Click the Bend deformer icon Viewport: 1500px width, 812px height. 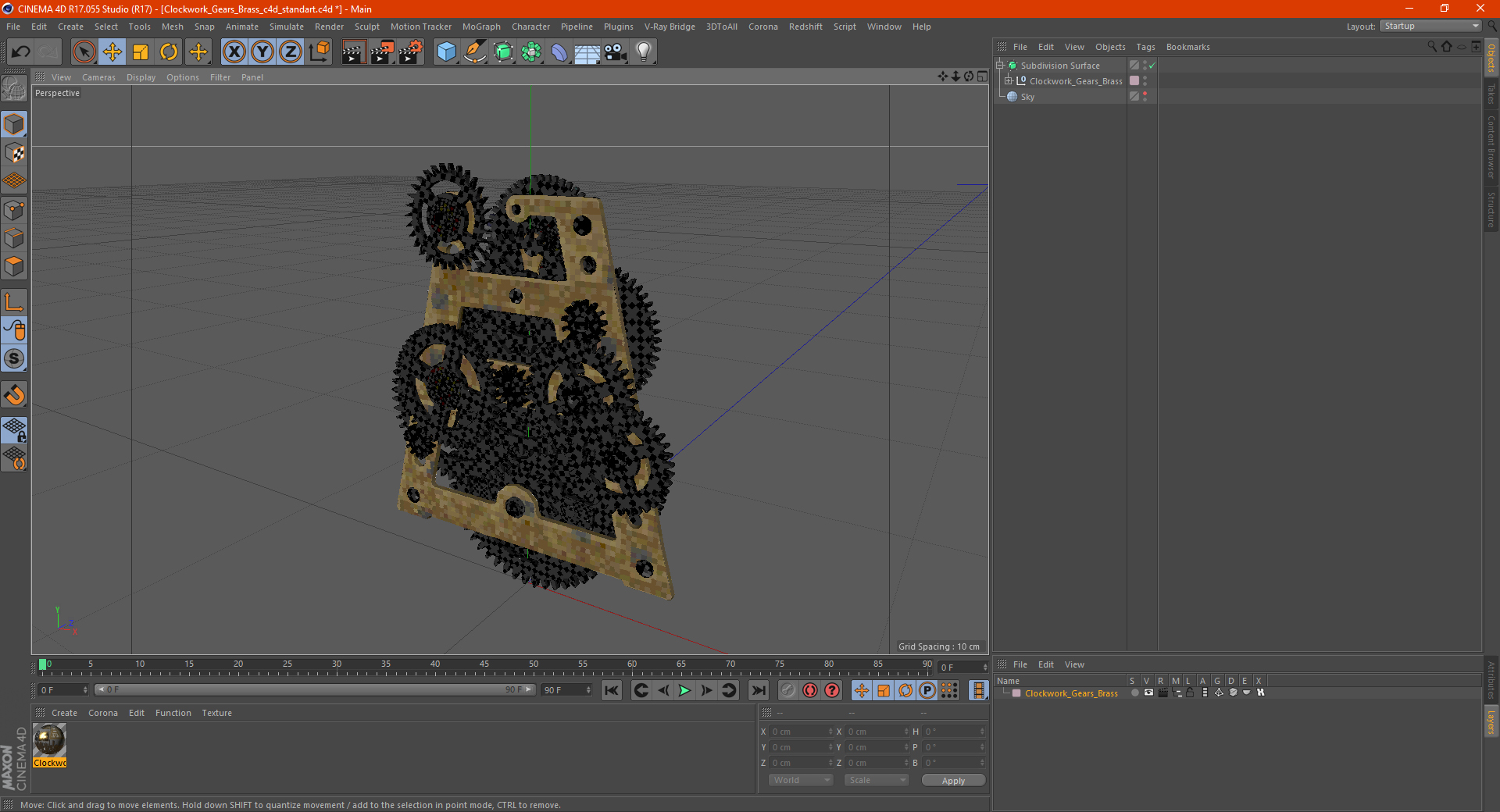pyautogui.click(x=559, y=52)
